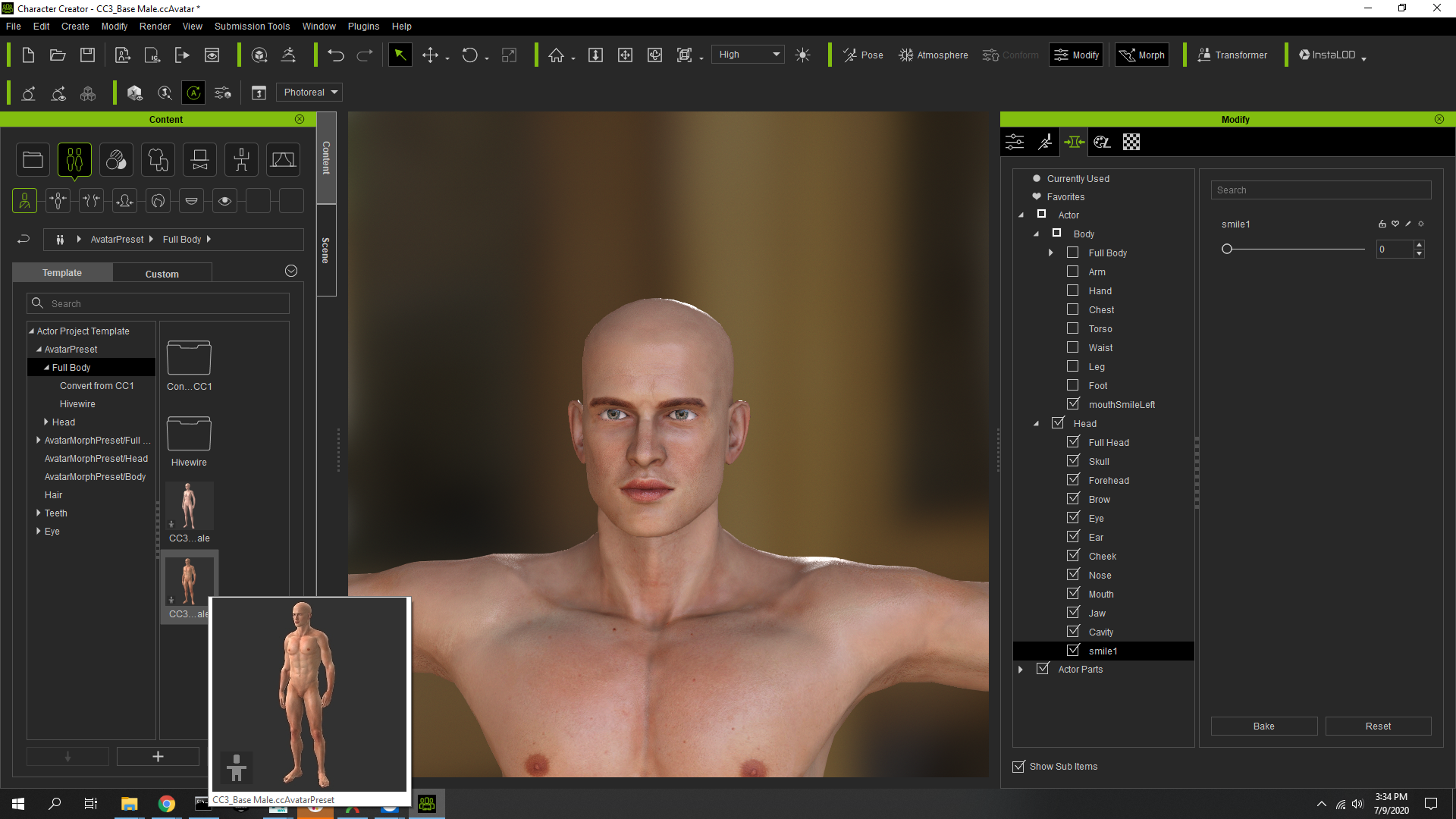Expand the Actor Parts tree node

pos(1021,670)
